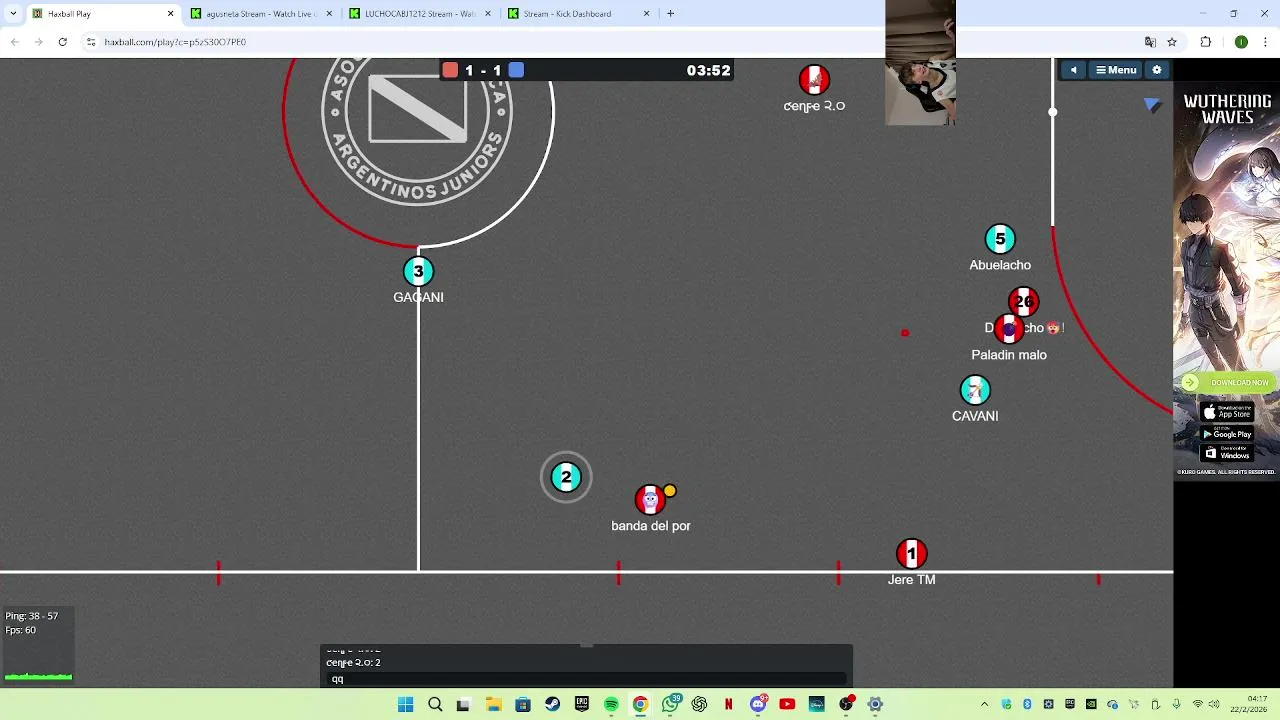Open Steam from taskbar

552,704
